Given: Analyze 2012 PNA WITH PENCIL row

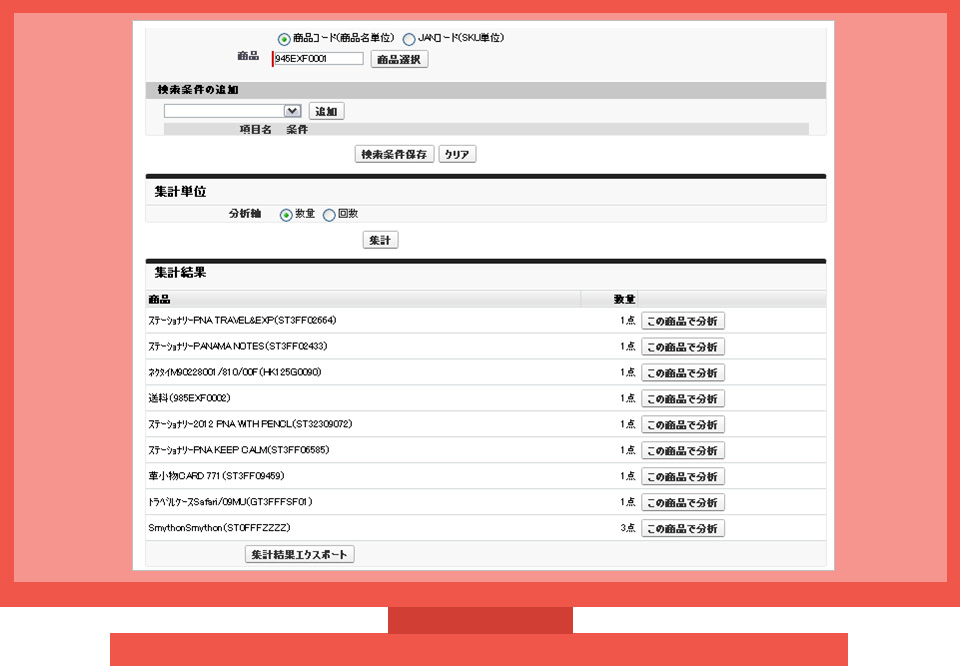Looking at the screenshot, I should 683,425.
